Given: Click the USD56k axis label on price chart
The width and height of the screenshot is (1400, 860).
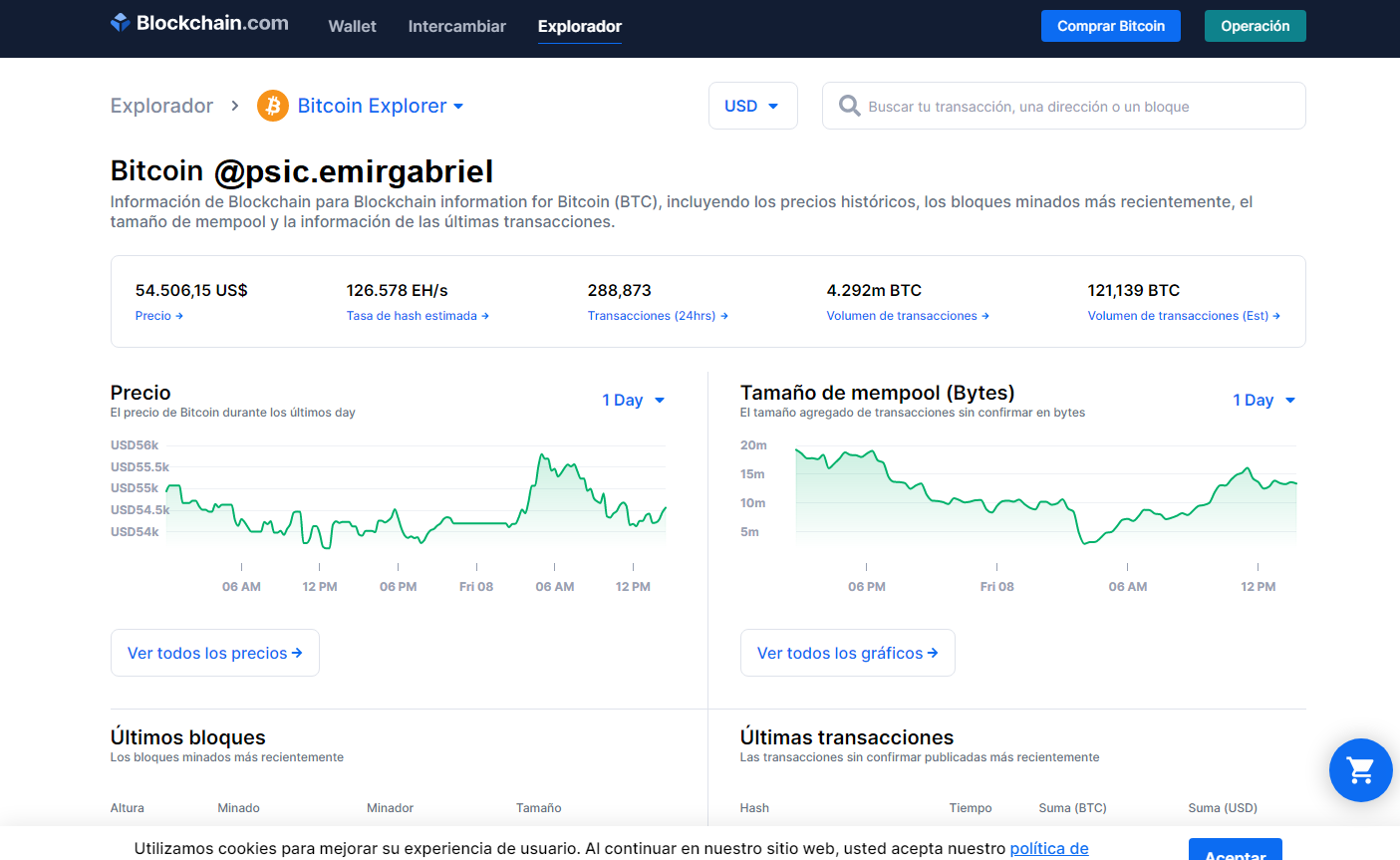Looking at the screenshot, I should pyautogui.click(x=135, y=445).
